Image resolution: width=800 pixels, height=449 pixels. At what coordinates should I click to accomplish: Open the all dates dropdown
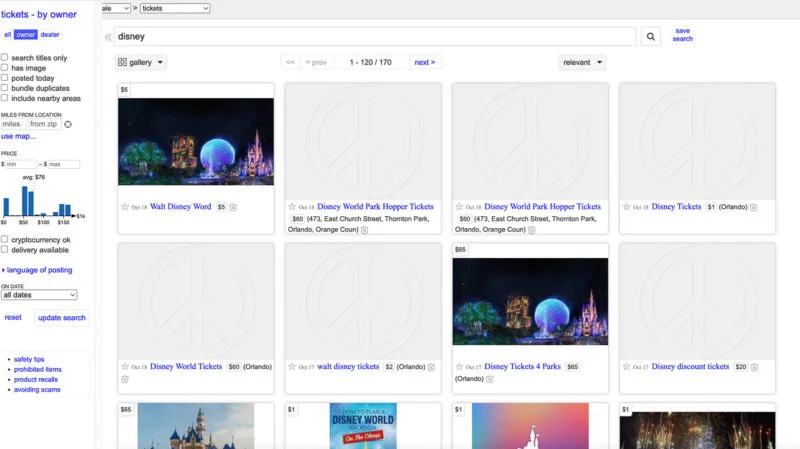(x=39, y=295)
